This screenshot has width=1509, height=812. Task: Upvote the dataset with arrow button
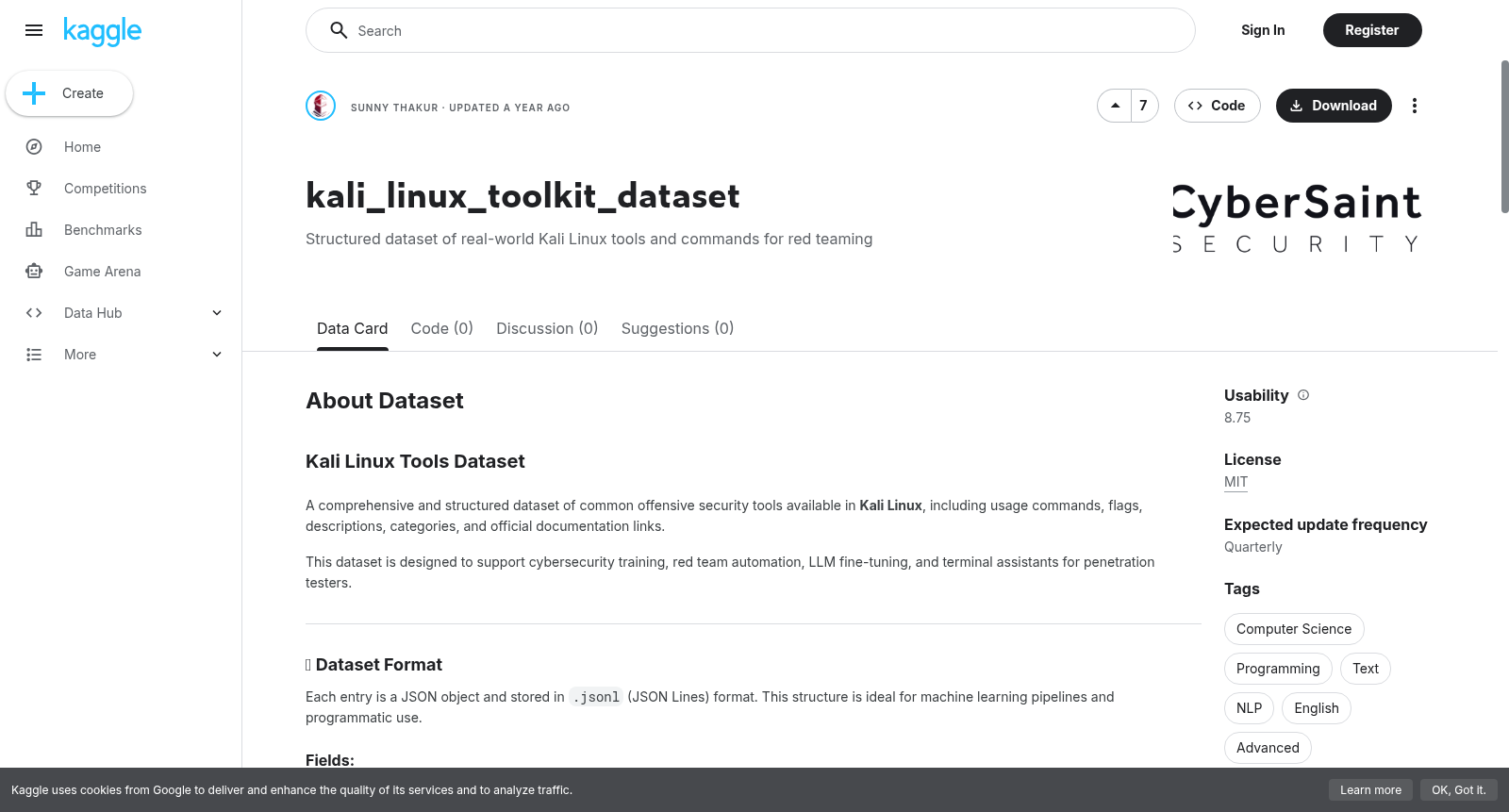(x=1115, y=106)
